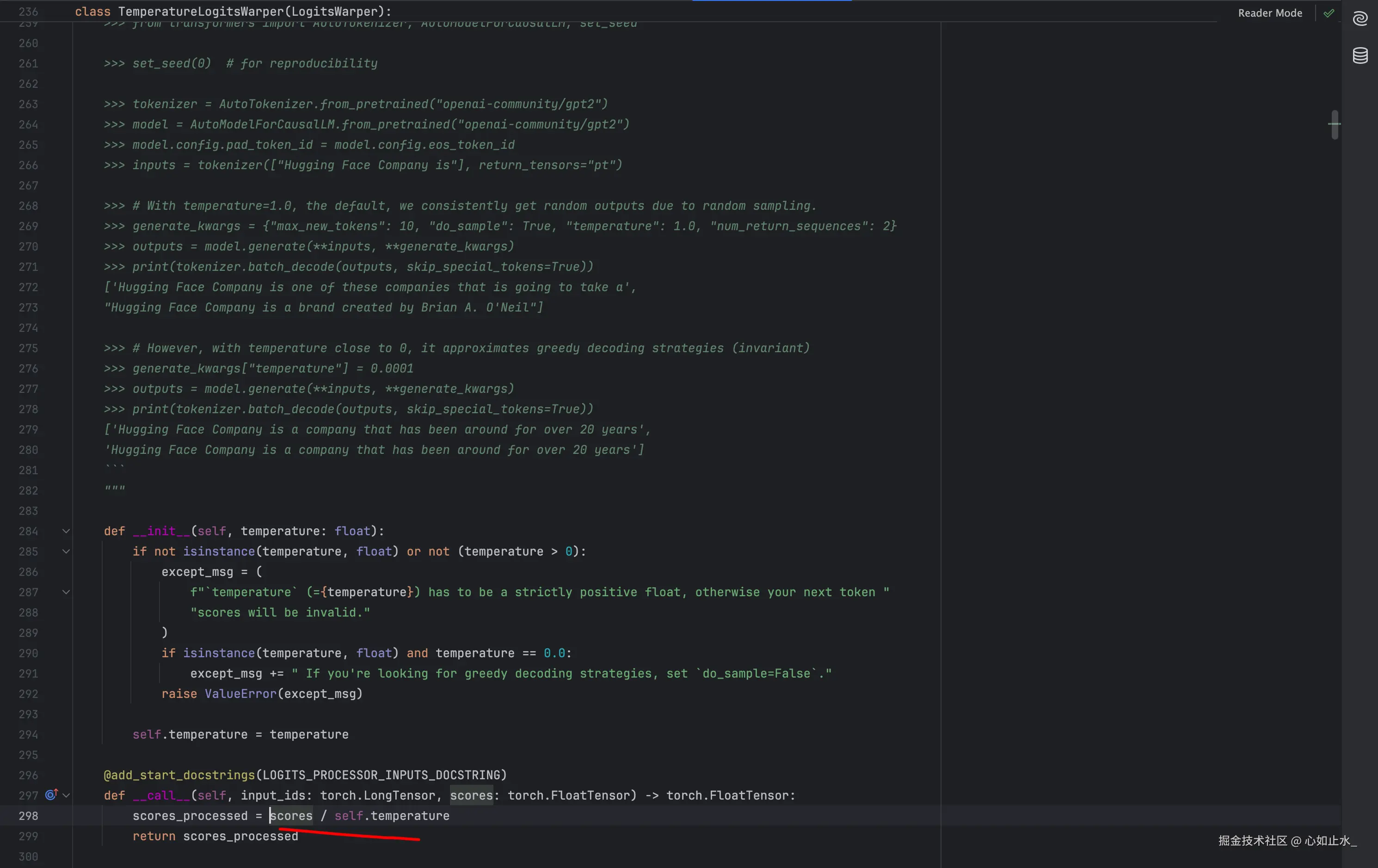Click the green inspections checkmark icon
Image resolution: width=1378 pixels, height=868 pixels.
pyautogui.click(x=1328, y=13)
